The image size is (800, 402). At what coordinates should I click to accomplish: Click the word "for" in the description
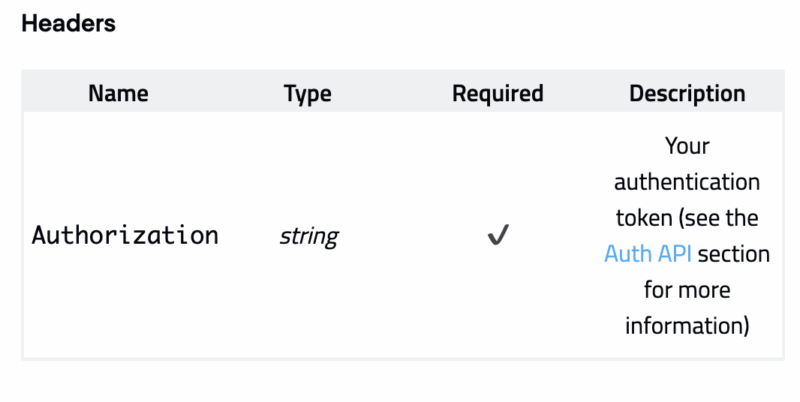(659, 290)
